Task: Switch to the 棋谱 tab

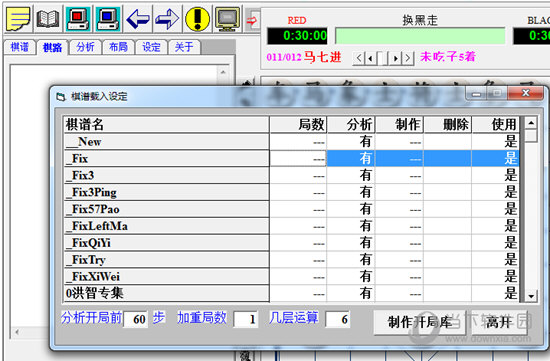Action: point(19,47)
